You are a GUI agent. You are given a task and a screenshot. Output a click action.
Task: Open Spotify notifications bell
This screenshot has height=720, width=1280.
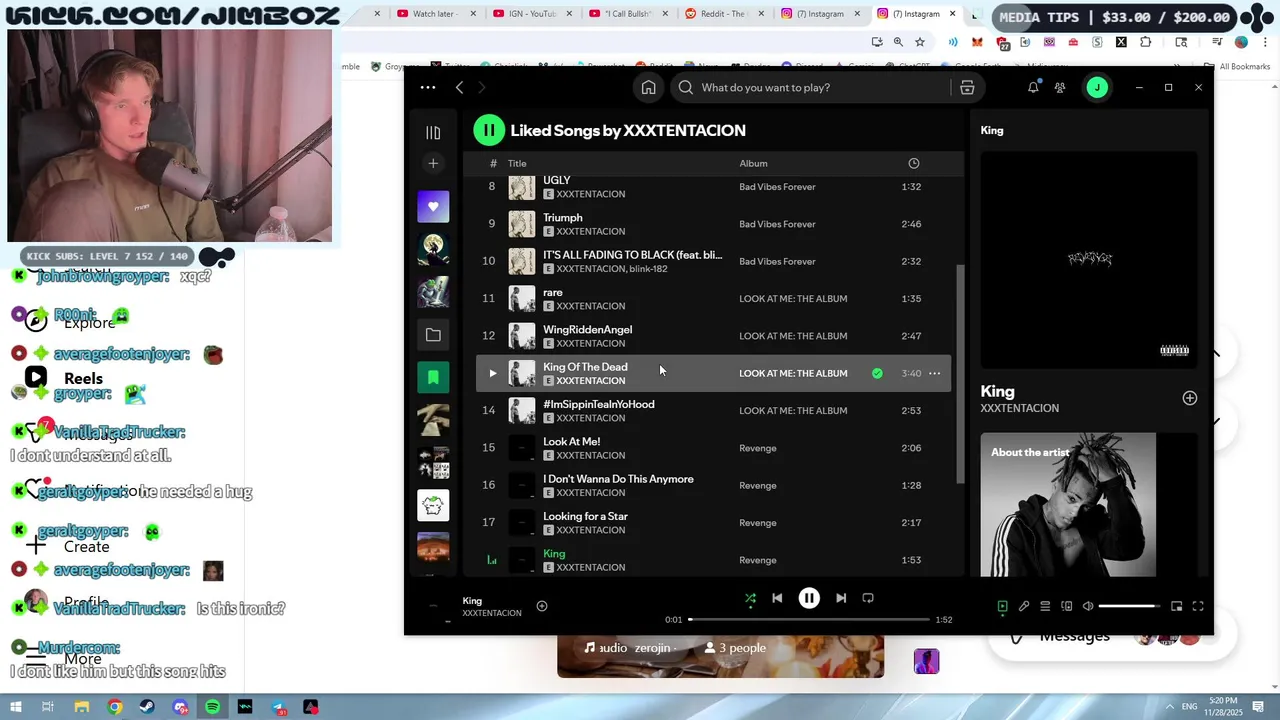[x=1033, y=88]
